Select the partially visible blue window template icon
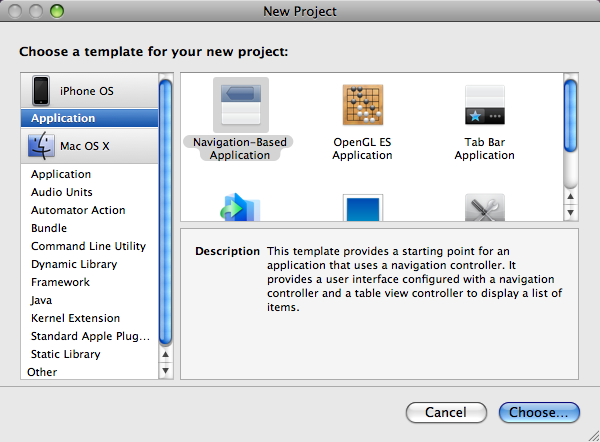The height and width of the screenshot is (442, 600). tap(362, 208)
